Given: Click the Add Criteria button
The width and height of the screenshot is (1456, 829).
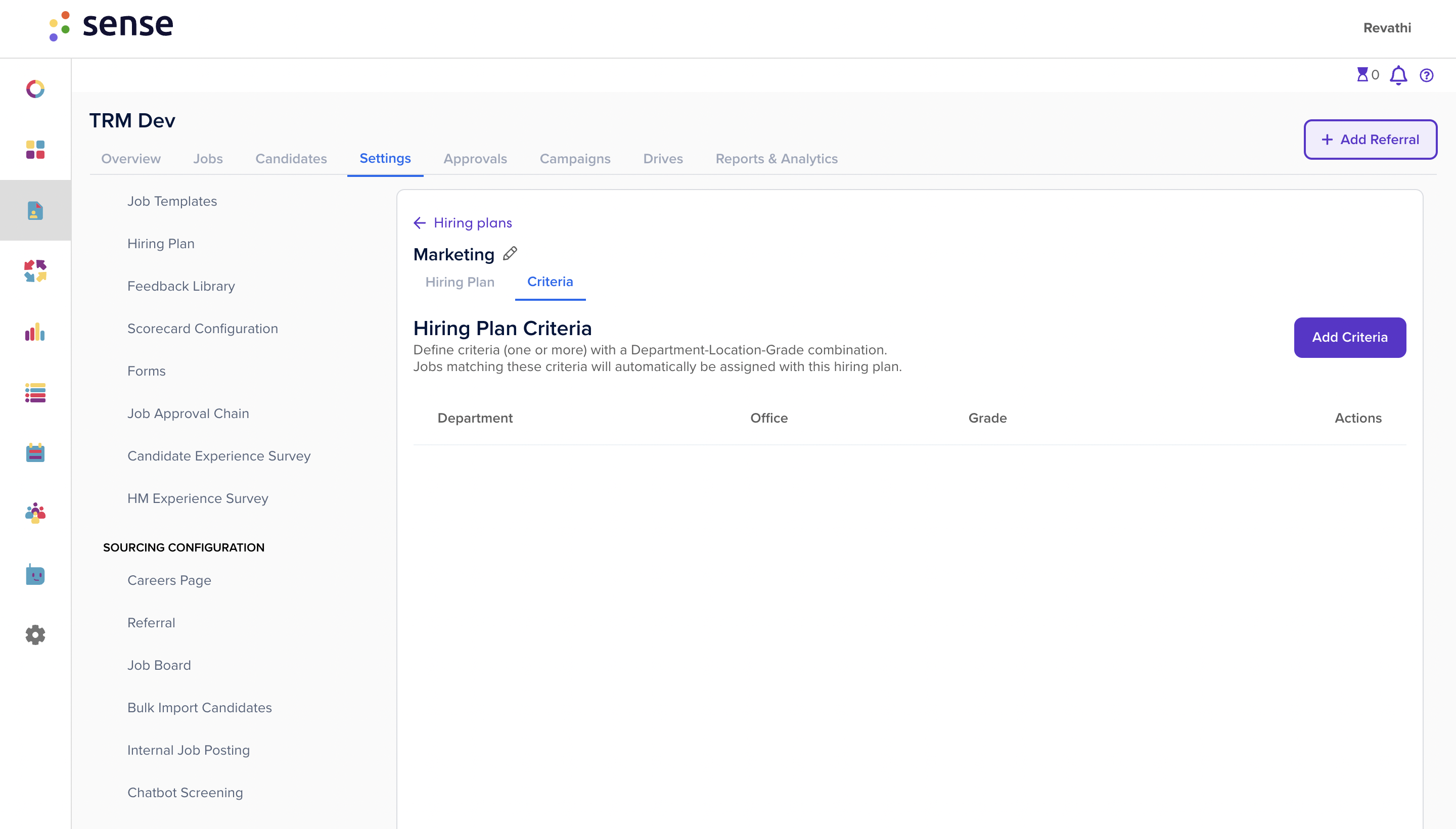Looking at the screenshot, I should [1349, 337].
